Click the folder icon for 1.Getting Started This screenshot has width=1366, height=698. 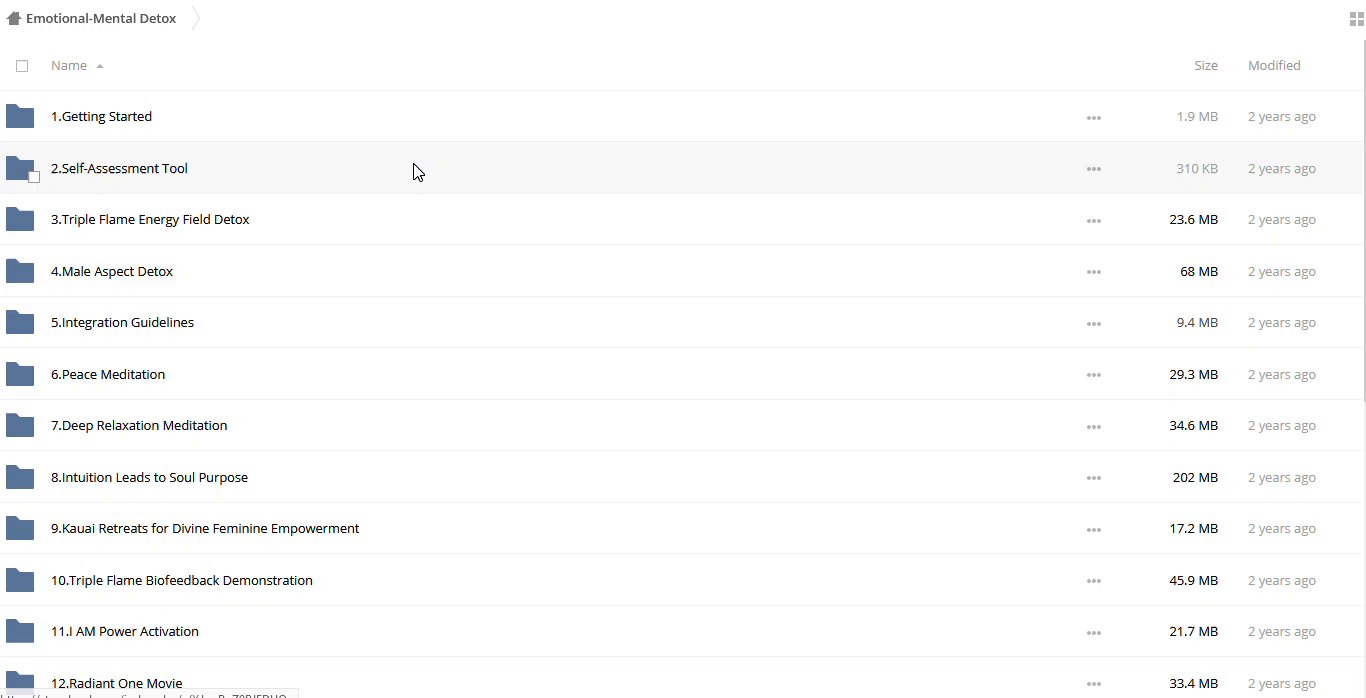click(20, 117)
